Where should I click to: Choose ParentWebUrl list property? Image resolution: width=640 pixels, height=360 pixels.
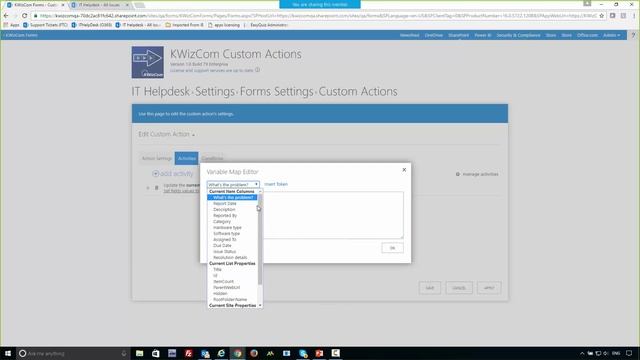coord(227,287)
